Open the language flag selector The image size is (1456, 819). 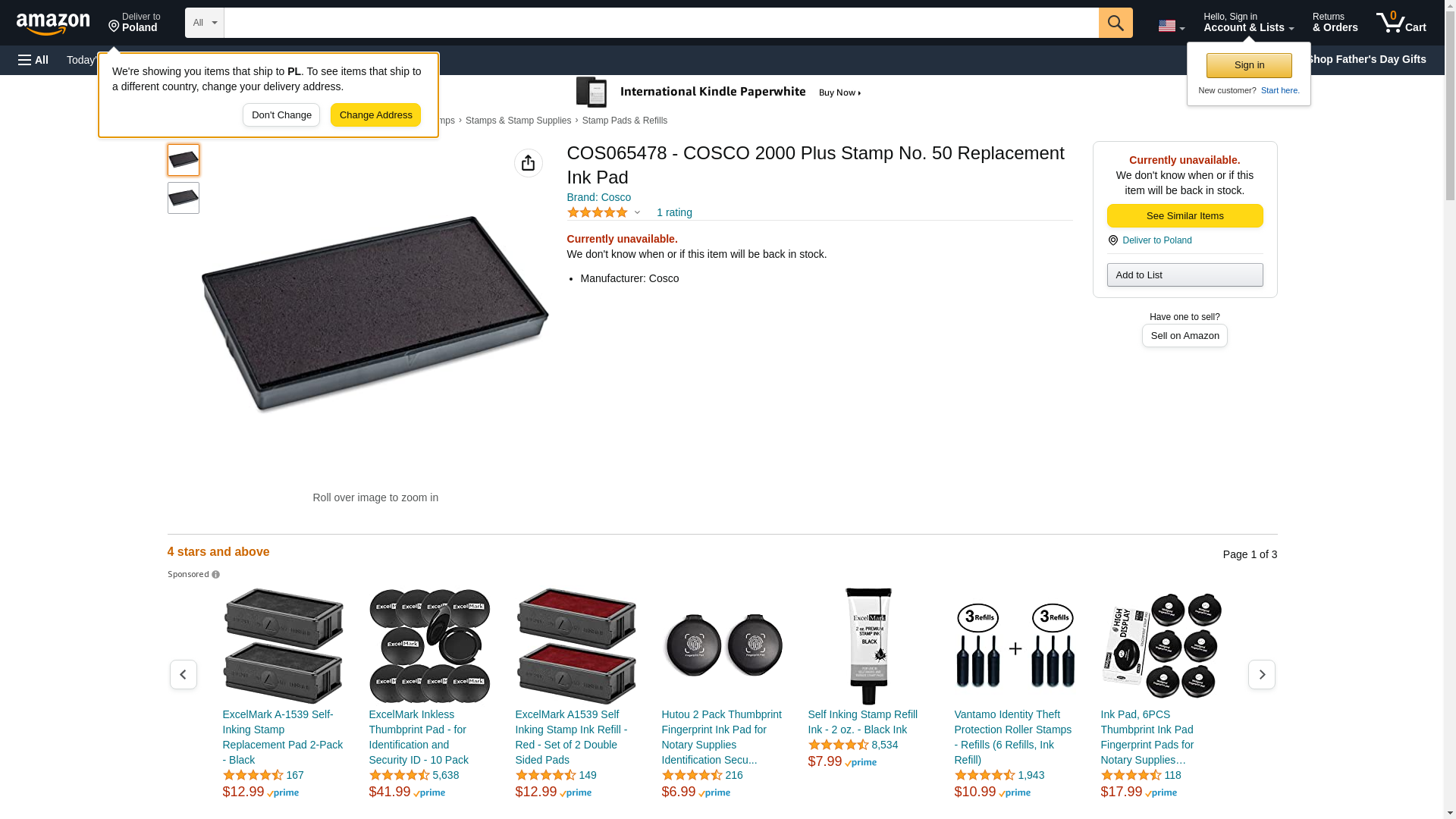click(1171, 26)
